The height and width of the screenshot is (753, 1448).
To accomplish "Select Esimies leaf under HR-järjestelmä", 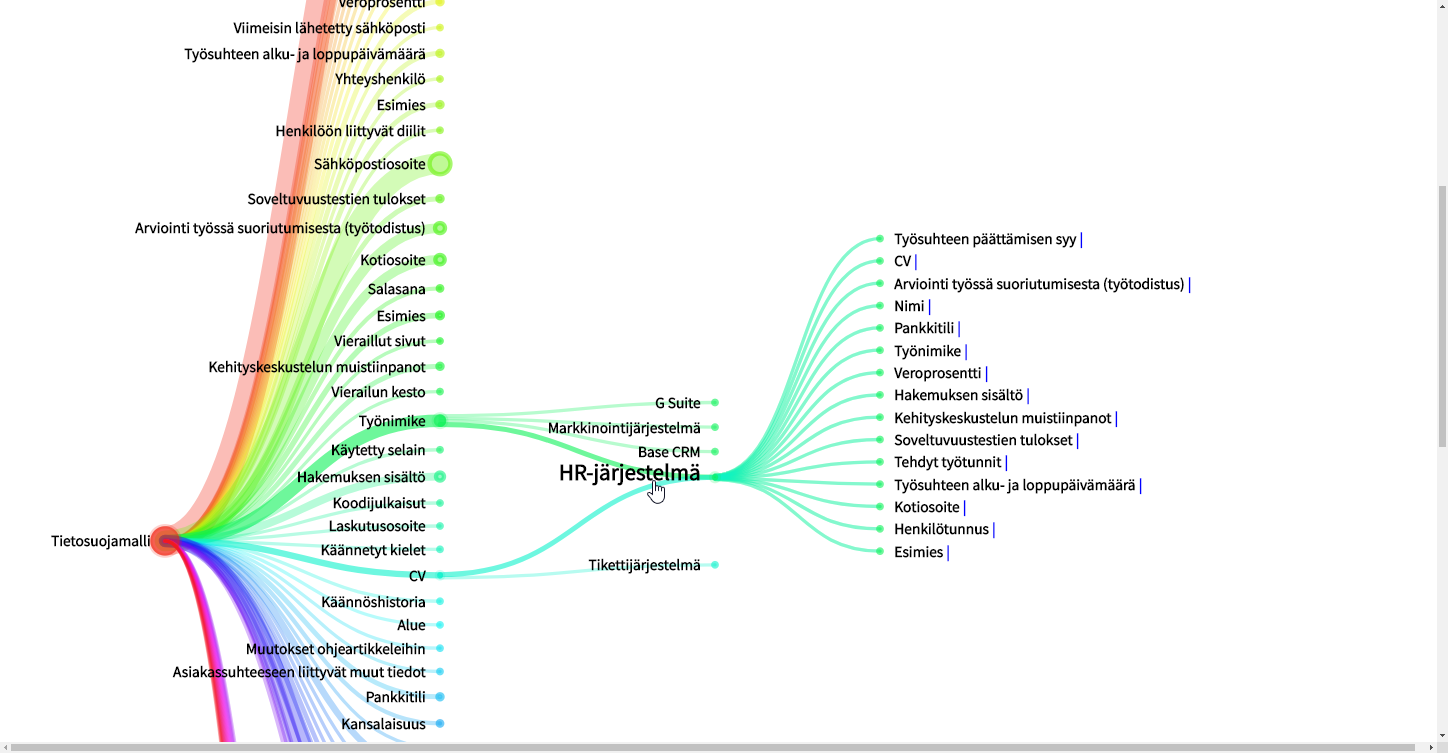I will pyautogui.click(x=919, y=552).
